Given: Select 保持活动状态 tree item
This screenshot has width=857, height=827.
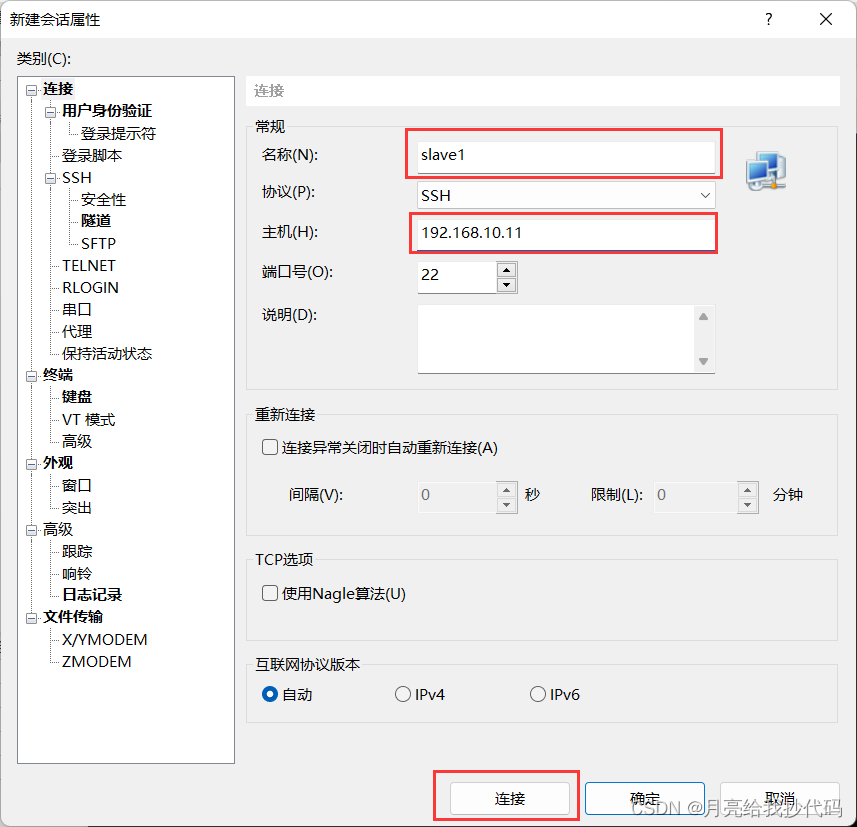Looking at the screenshot, I should click(x=107, y=354).
